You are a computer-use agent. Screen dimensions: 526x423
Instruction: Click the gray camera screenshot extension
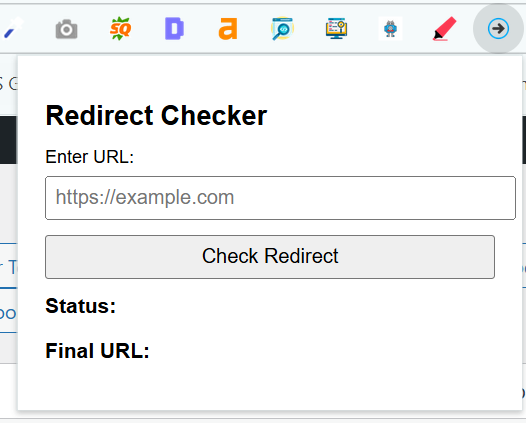click(x=66, y=29)
